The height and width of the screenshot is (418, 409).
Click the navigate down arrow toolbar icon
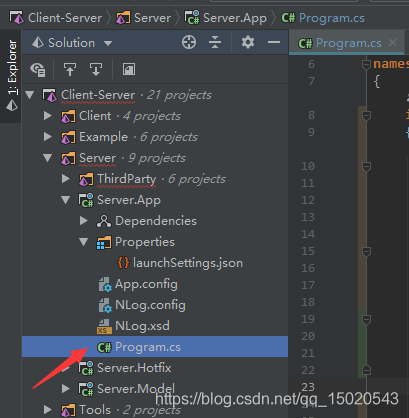click(96, 69)
